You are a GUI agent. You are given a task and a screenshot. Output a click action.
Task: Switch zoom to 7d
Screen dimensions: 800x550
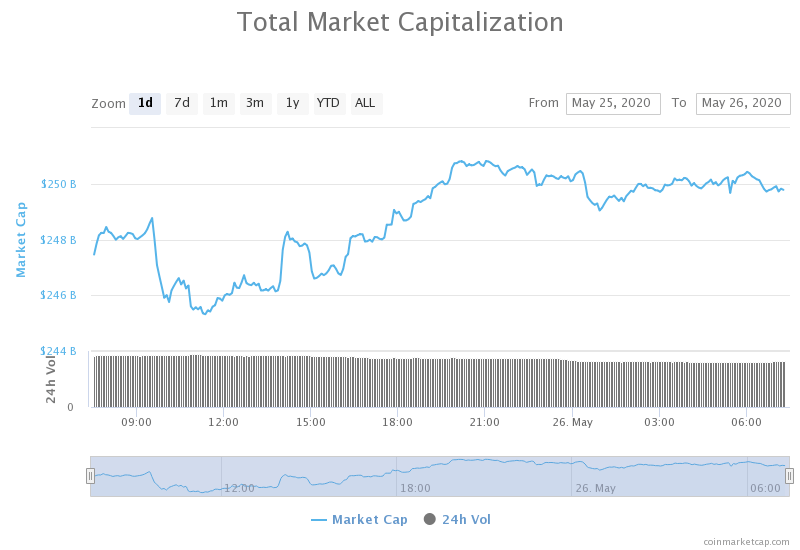point(182,104)
